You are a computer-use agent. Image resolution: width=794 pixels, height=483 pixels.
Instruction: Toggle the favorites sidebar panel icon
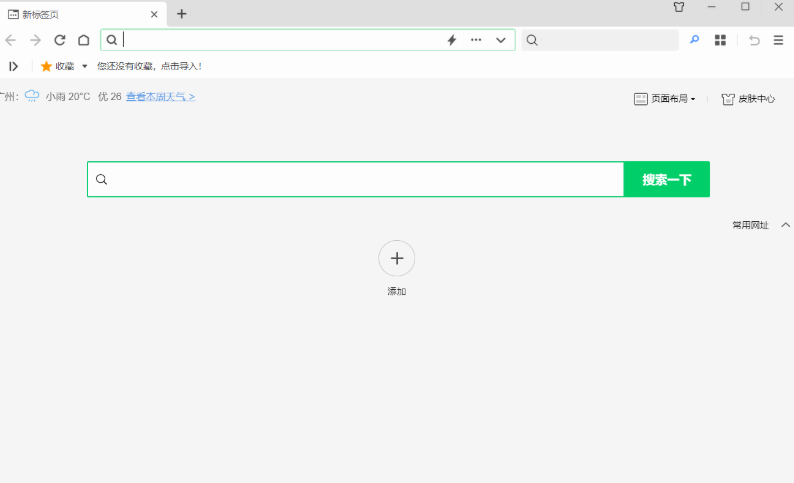point(14,66)
